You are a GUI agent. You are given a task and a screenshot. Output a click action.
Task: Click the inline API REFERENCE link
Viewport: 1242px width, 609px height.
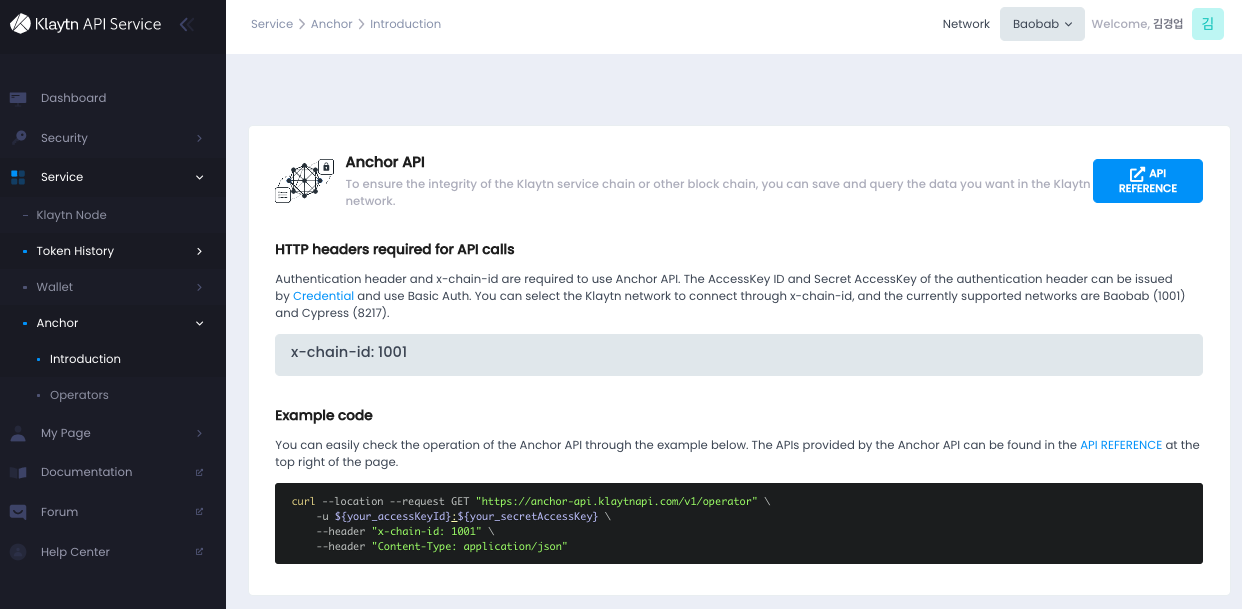[x=1120, y=445]
